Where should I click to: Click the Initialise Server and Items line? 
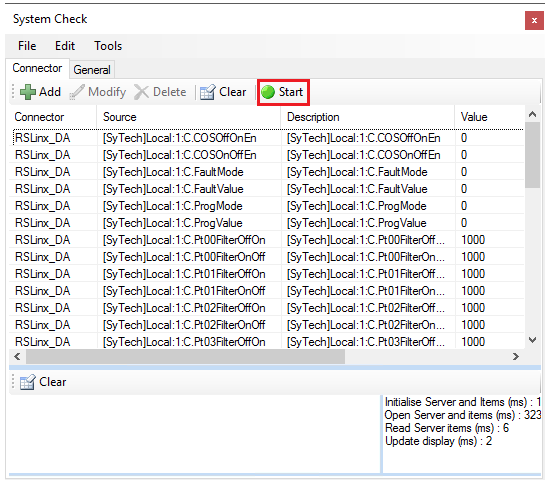[463, 402]
